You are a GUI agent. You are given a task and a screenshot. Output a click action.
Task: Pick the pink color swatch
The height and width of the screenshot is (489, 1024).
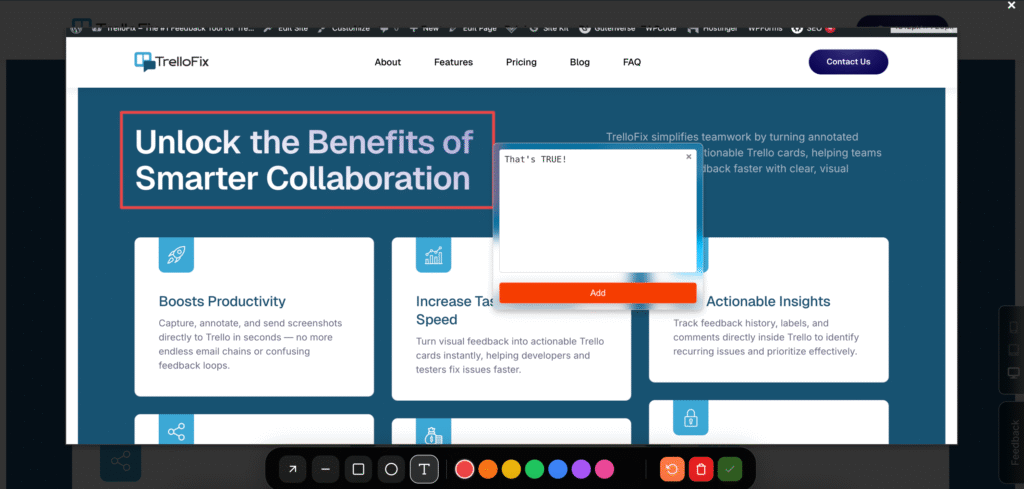point(605,469)
